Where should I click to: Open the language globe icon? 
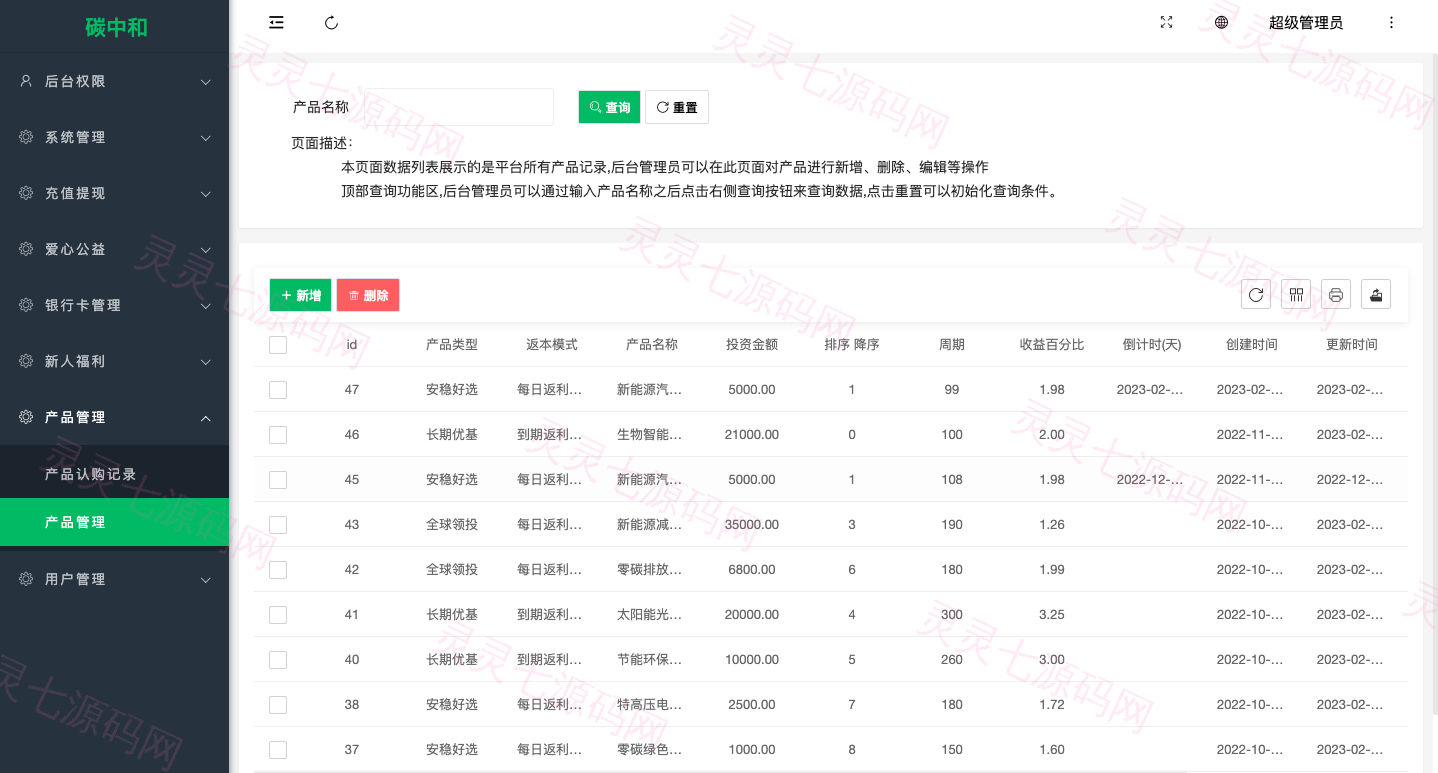tap(1221, 23)
